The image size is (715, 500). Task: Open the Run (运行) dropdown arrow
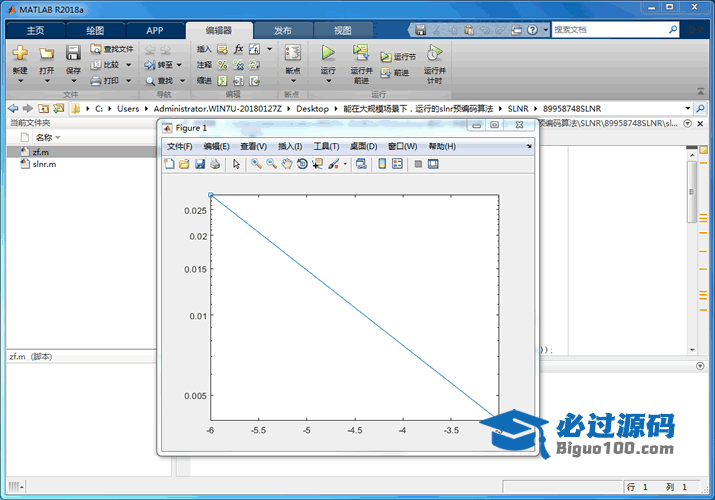pos(328,81)
